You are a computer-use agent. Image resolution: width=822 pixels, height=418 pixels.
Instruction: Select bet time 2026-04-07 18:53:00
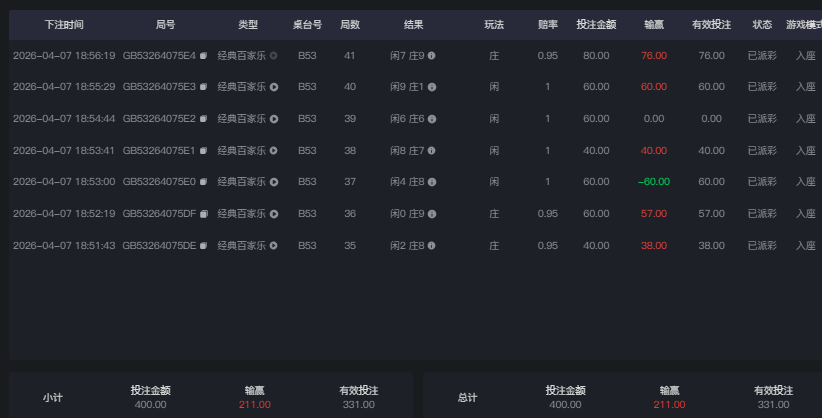64,182
